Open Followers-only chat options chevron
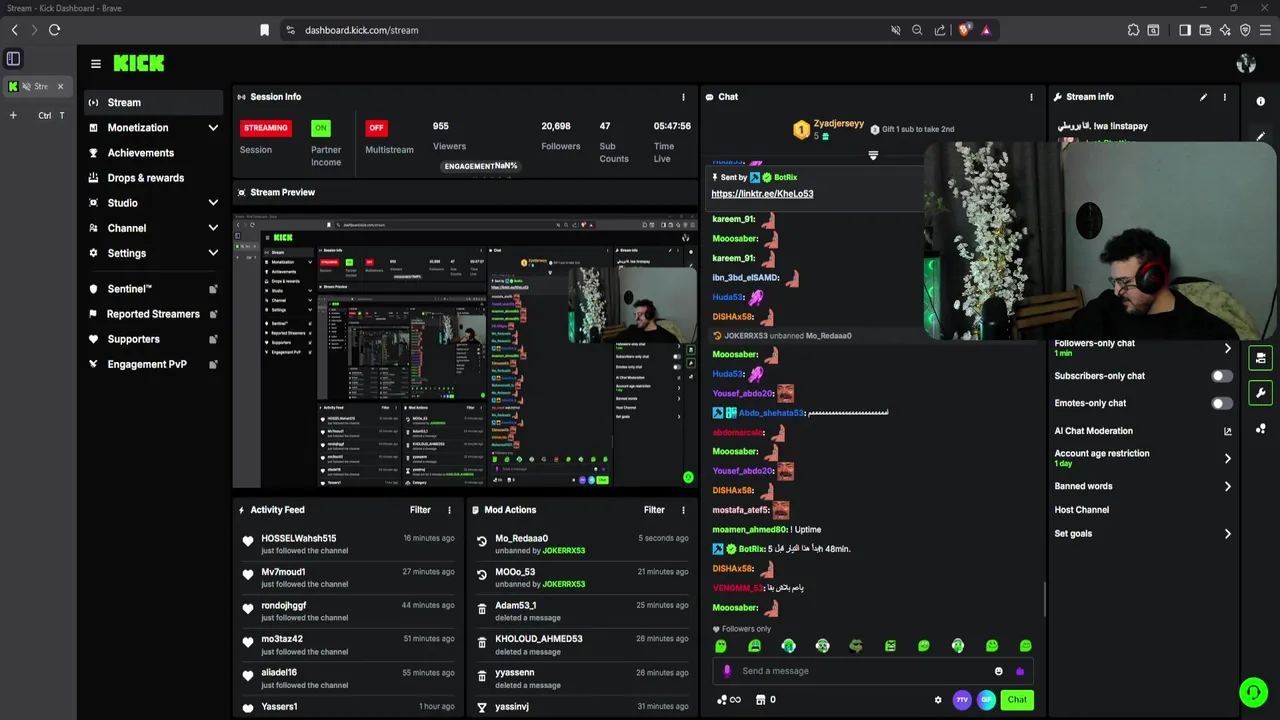This screenshot has width=1280, height=720. pos(1228,348)
